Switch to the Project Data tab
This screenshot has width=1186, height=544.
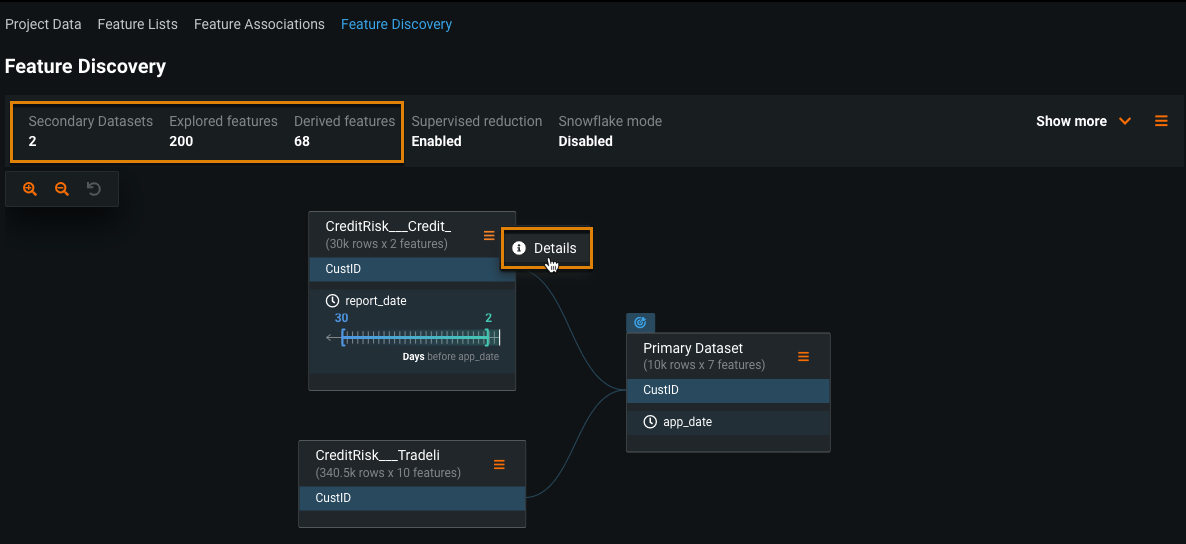pos(43,24)
